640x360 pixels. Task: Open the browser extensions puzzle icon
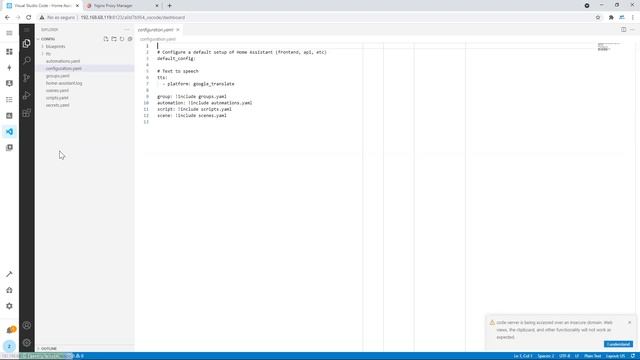611,18
